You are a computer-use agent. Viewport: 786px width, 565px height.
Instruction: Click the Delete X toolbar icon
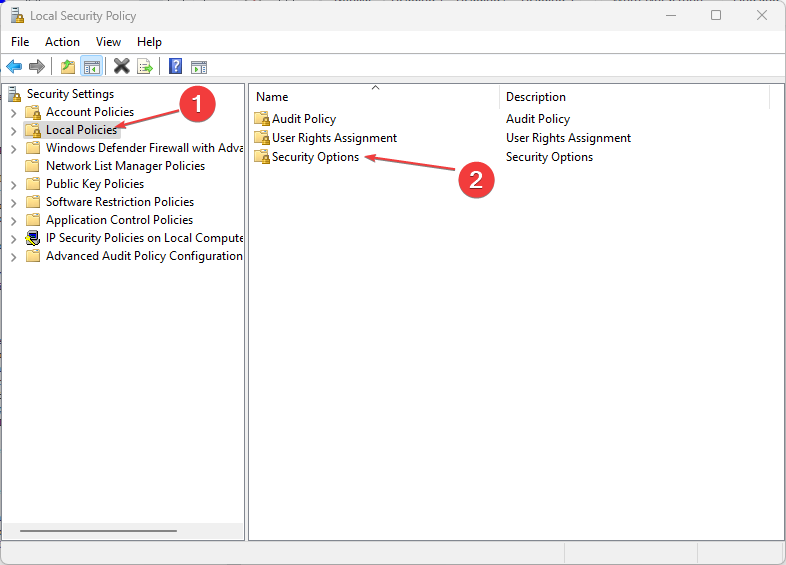(x=121, y=66)
